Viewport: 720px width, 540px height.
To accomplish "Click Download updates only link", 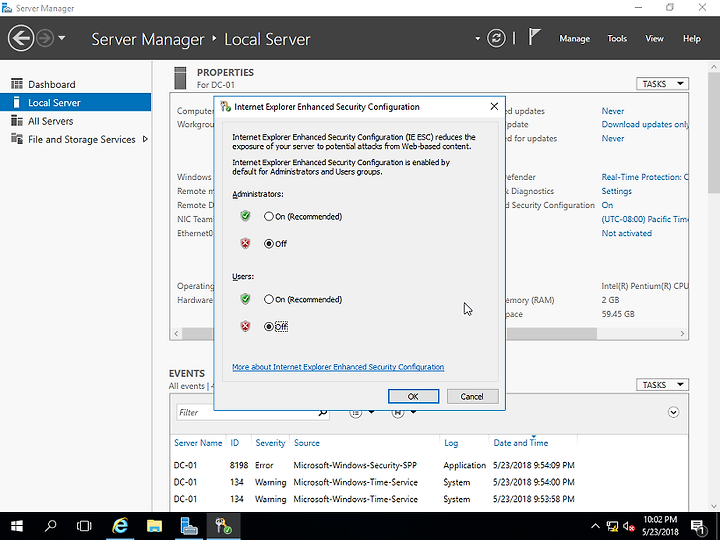I will [645, 124].
